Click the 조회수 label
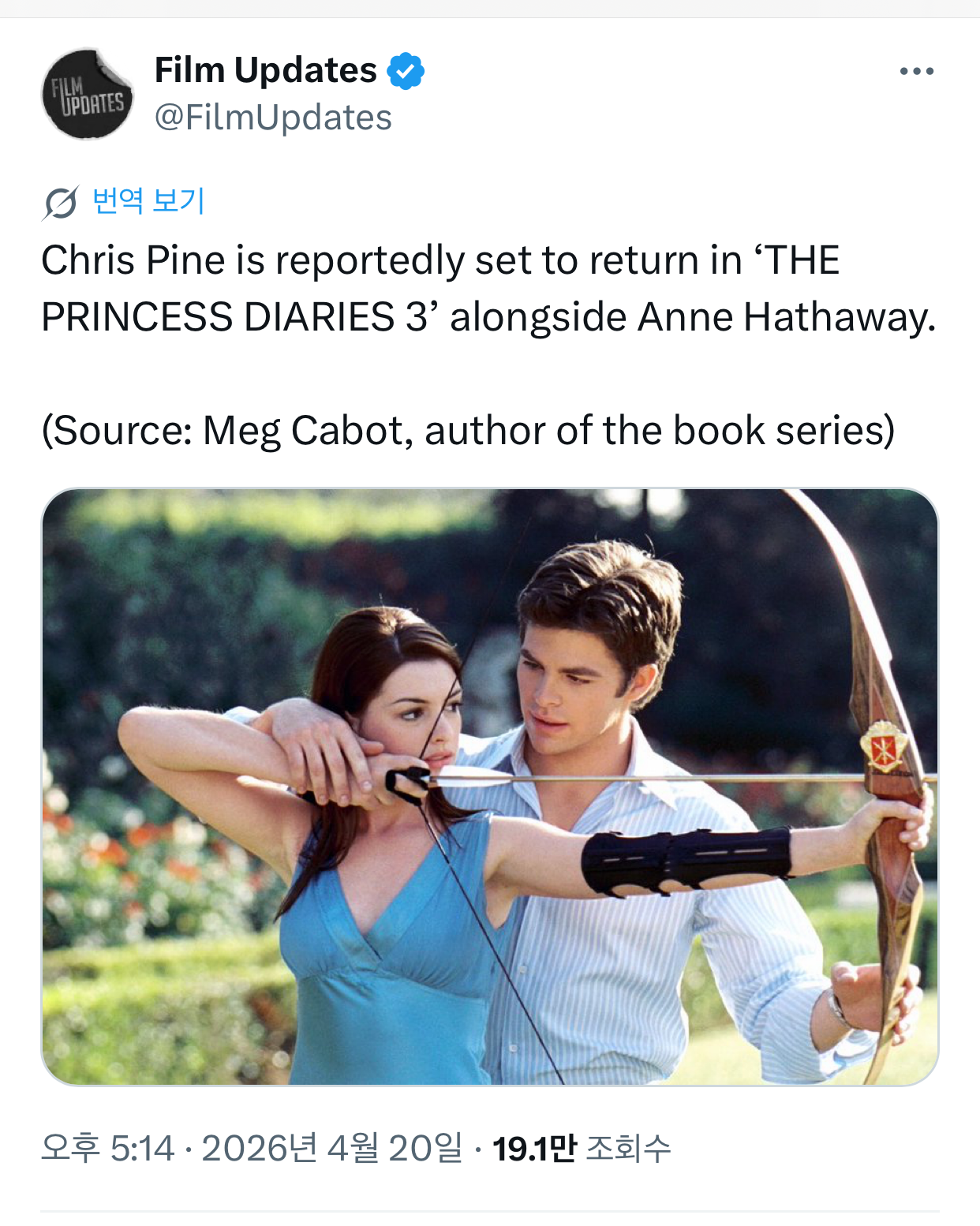 (628, 1148)
